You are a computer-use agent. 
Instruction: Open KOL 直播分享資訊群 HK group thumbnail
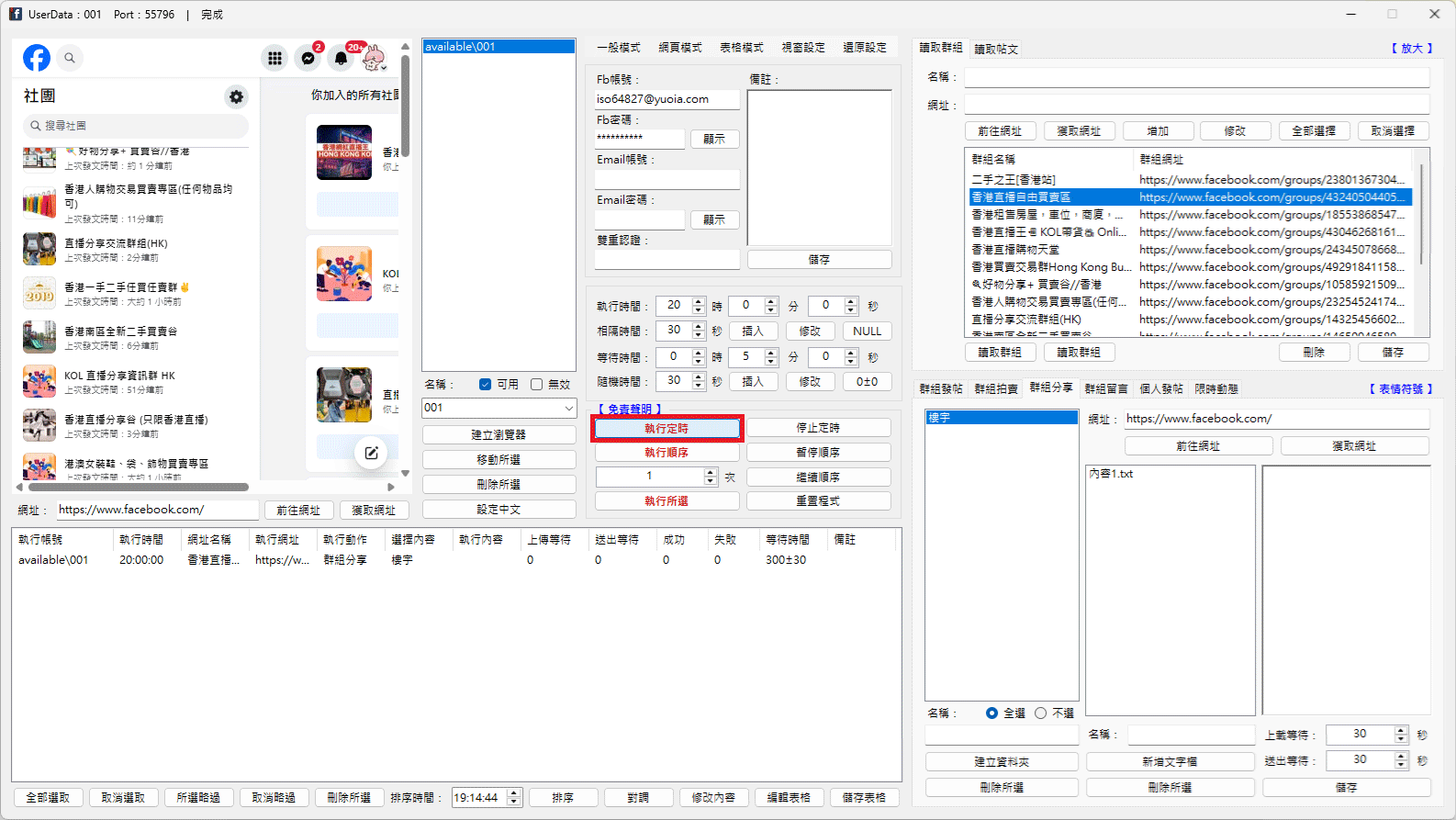pos(39,381)
